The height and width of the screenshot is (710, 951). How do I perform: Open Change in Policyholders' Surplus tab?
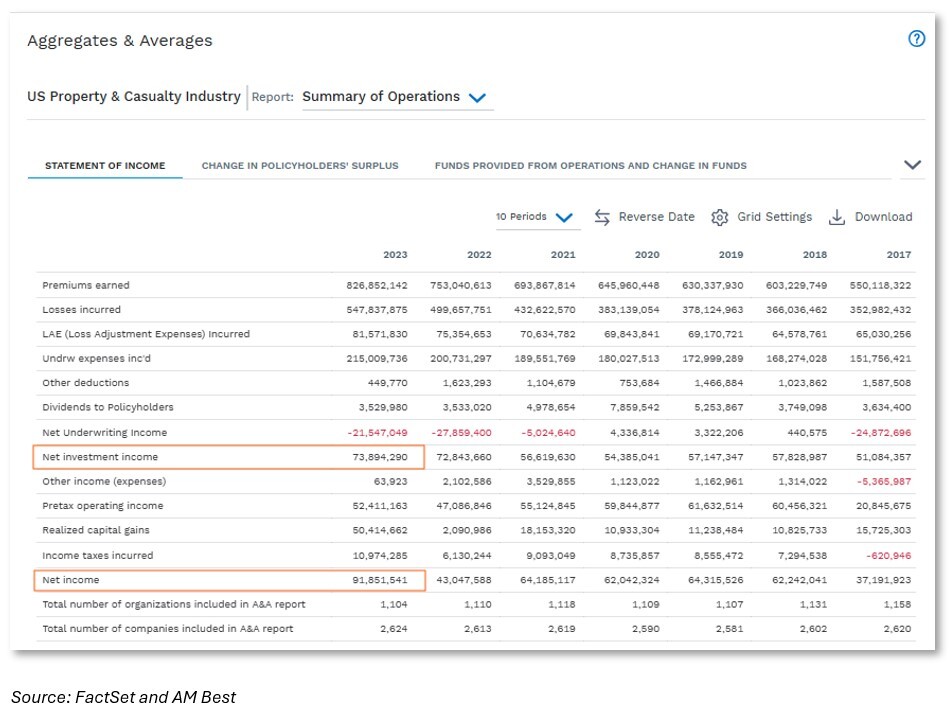click(x=300, y=166)
